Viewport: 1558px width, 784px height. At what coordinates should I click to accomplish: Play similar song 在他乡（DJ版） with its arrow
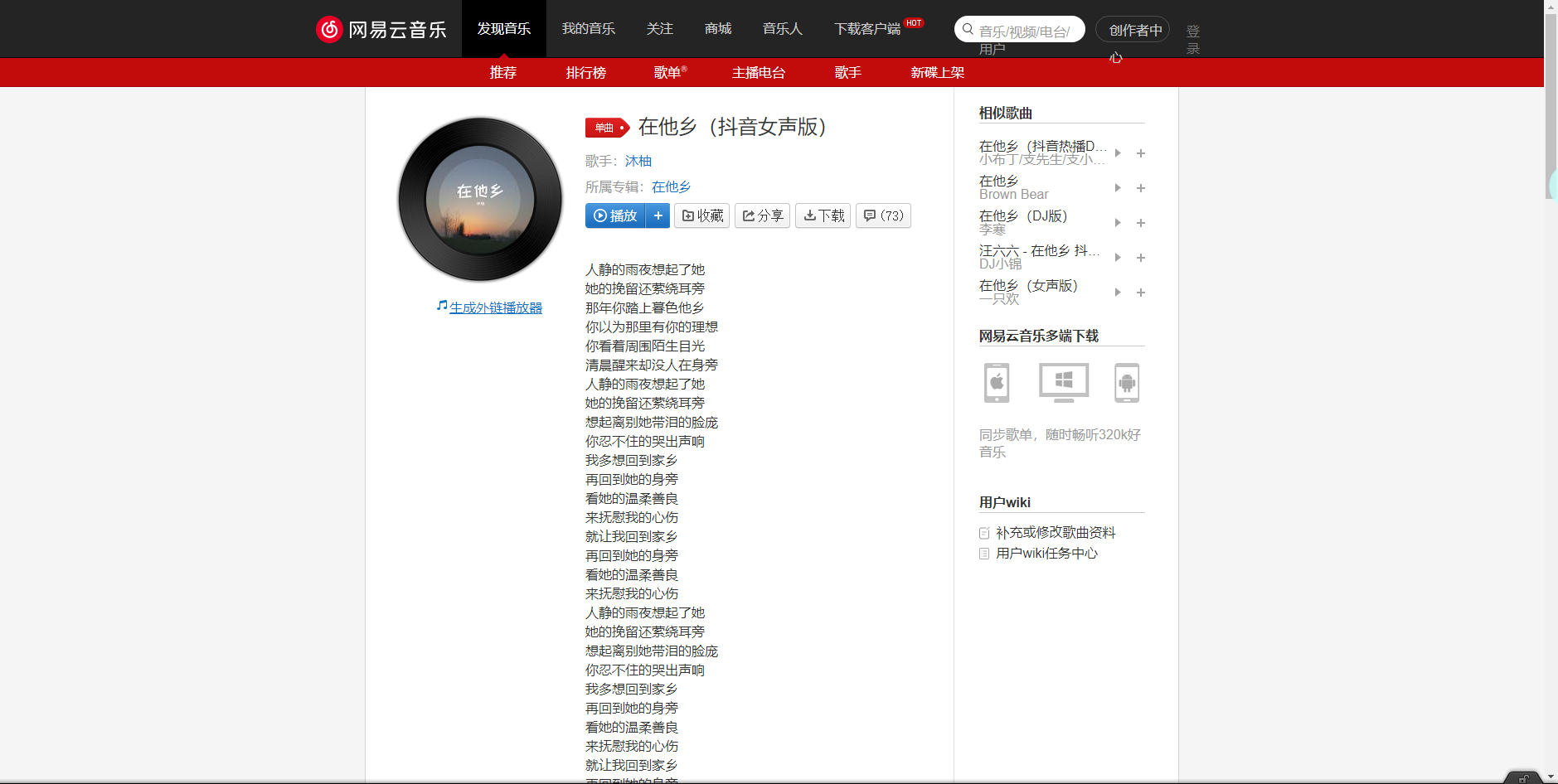coord(1117,222)
